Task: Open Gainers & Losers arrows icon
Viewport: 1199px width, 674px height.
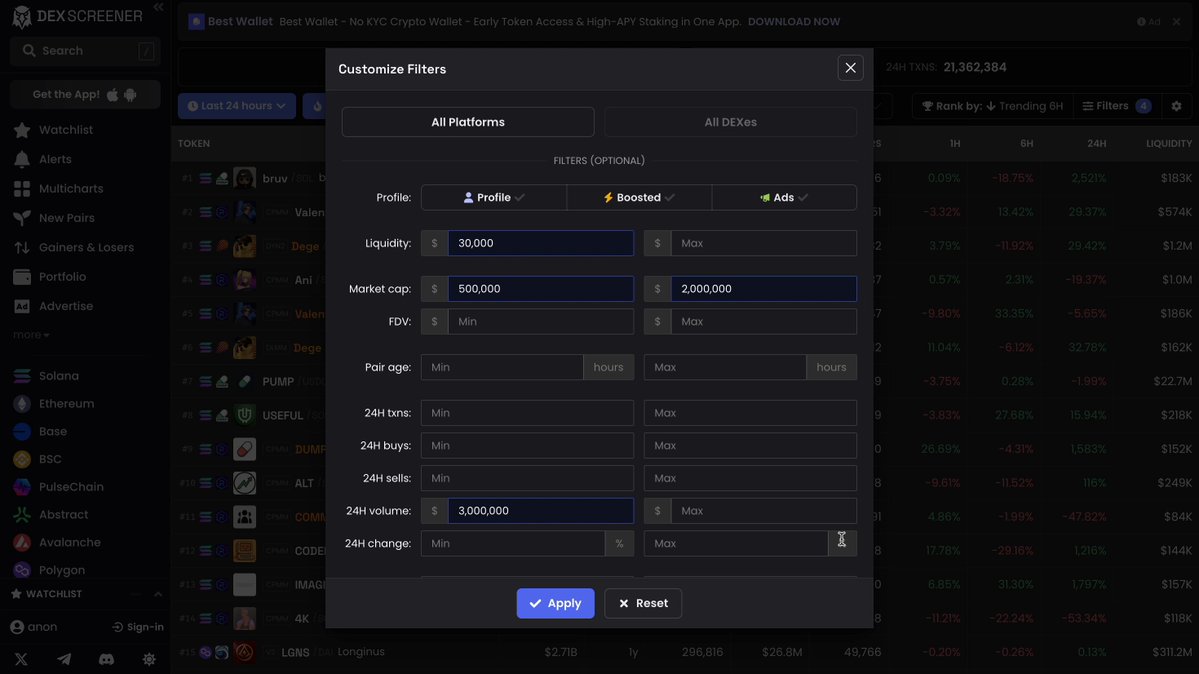Action: tap(22, 248)
